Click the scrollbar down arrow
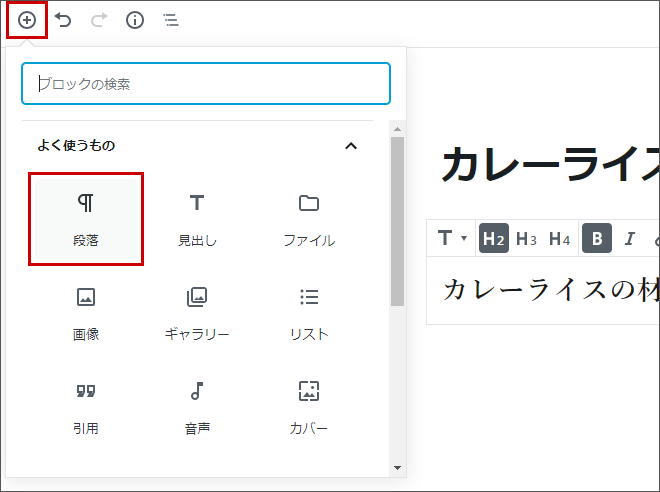 pos(397,468)
